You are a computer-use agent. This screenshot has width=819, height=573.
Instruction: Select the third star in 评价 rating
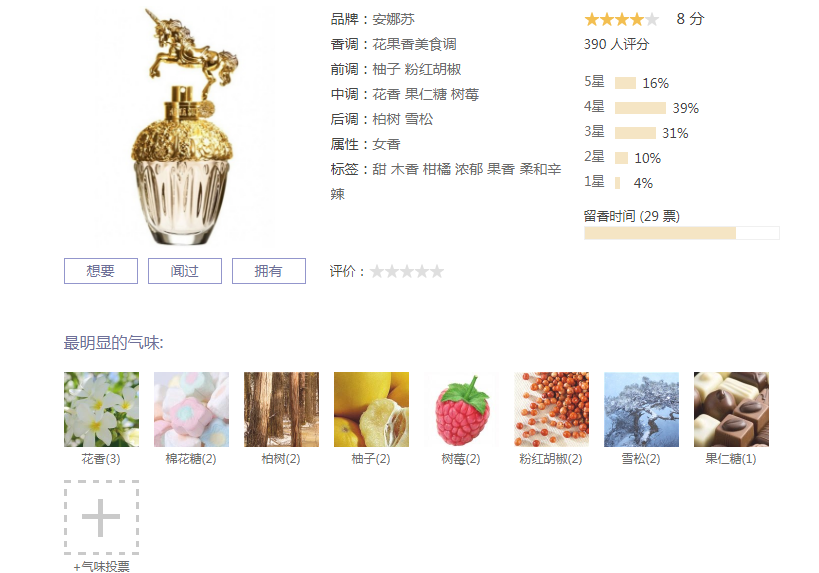point(407,272)
